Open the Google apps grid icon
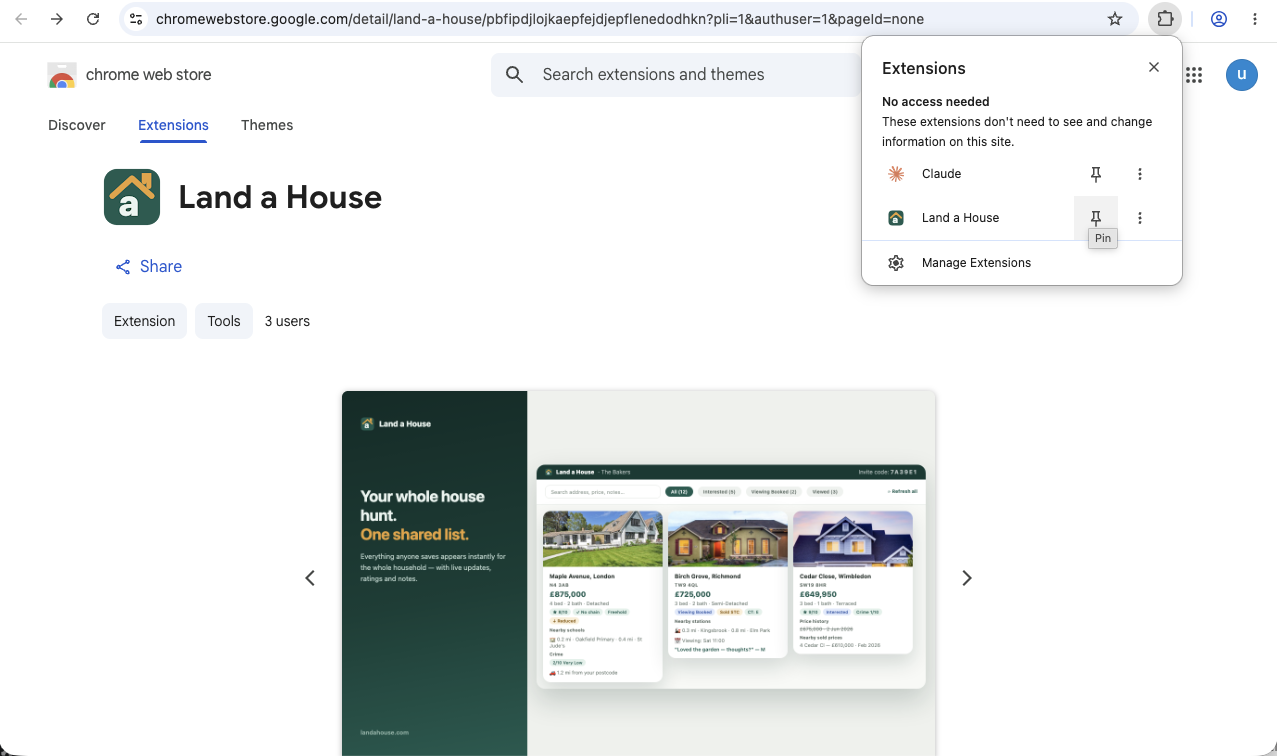This screenshot has height=756, width=1277. 1193,75
